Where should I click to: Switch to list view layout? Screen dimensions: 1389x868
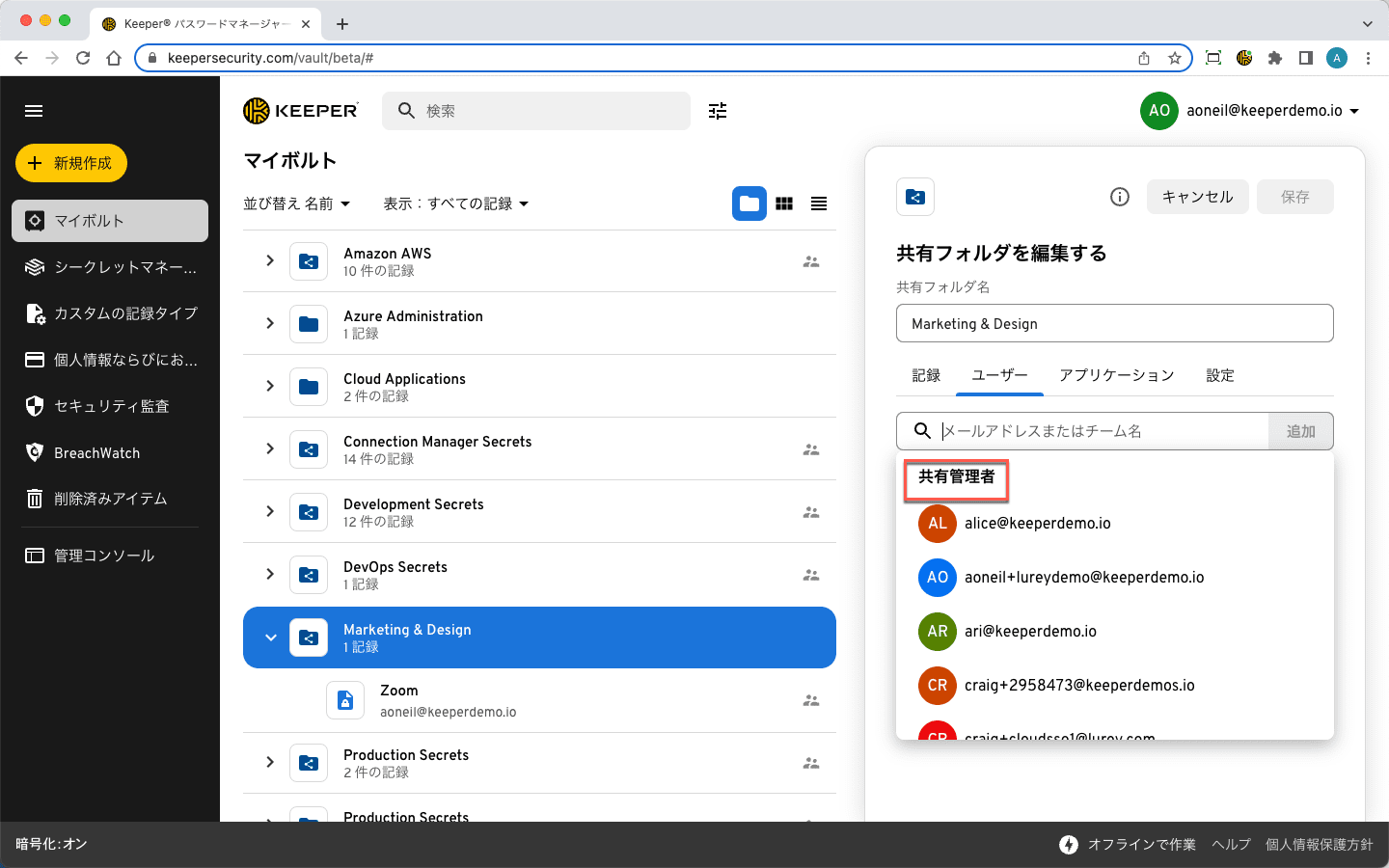click(x=819, y=203)
